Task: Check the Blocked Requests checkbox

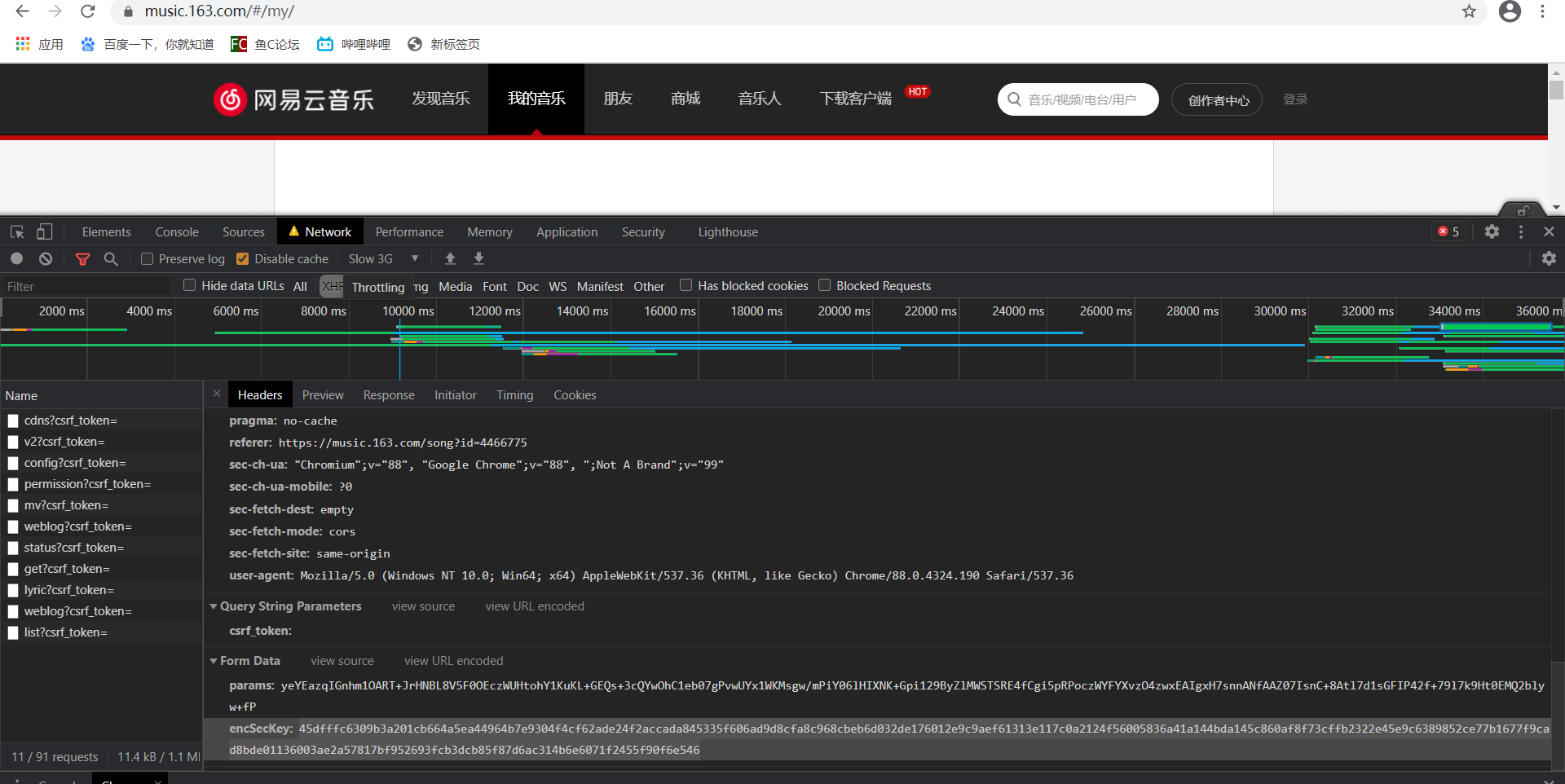Action: tap(824, 285)
